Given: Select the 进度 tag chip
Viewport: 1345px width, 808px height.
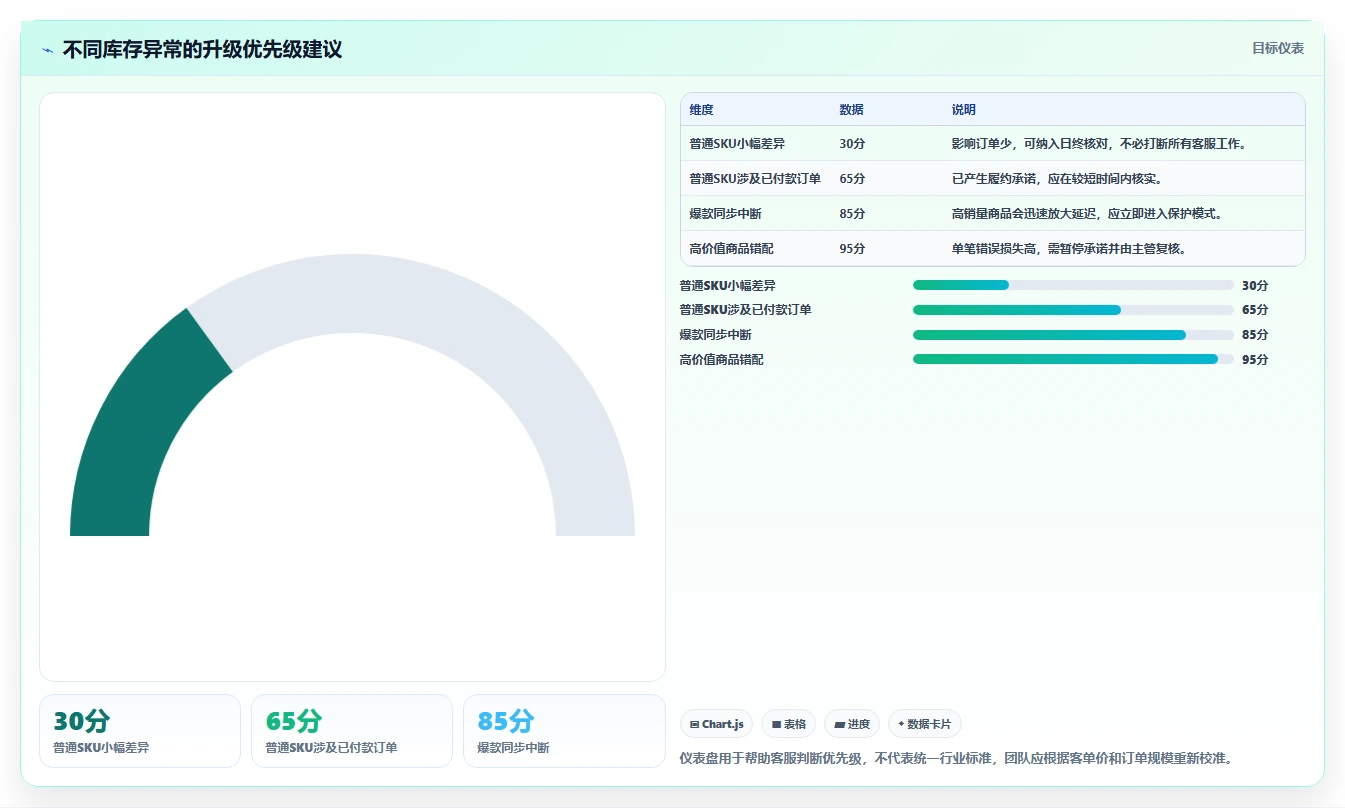Looking at the screenshot, I should [x=852, y=724].
